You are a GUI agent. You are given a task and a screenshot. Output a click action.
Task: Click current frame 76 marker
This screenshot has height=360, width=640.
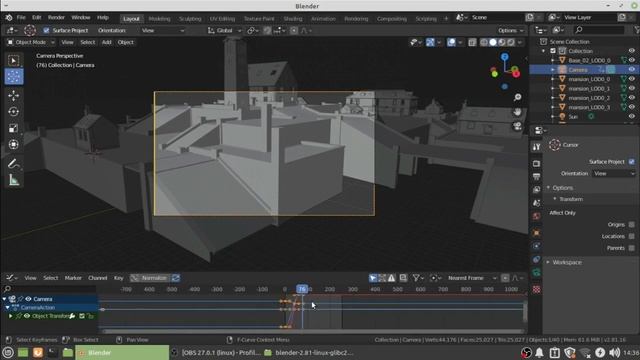point(302,289)
